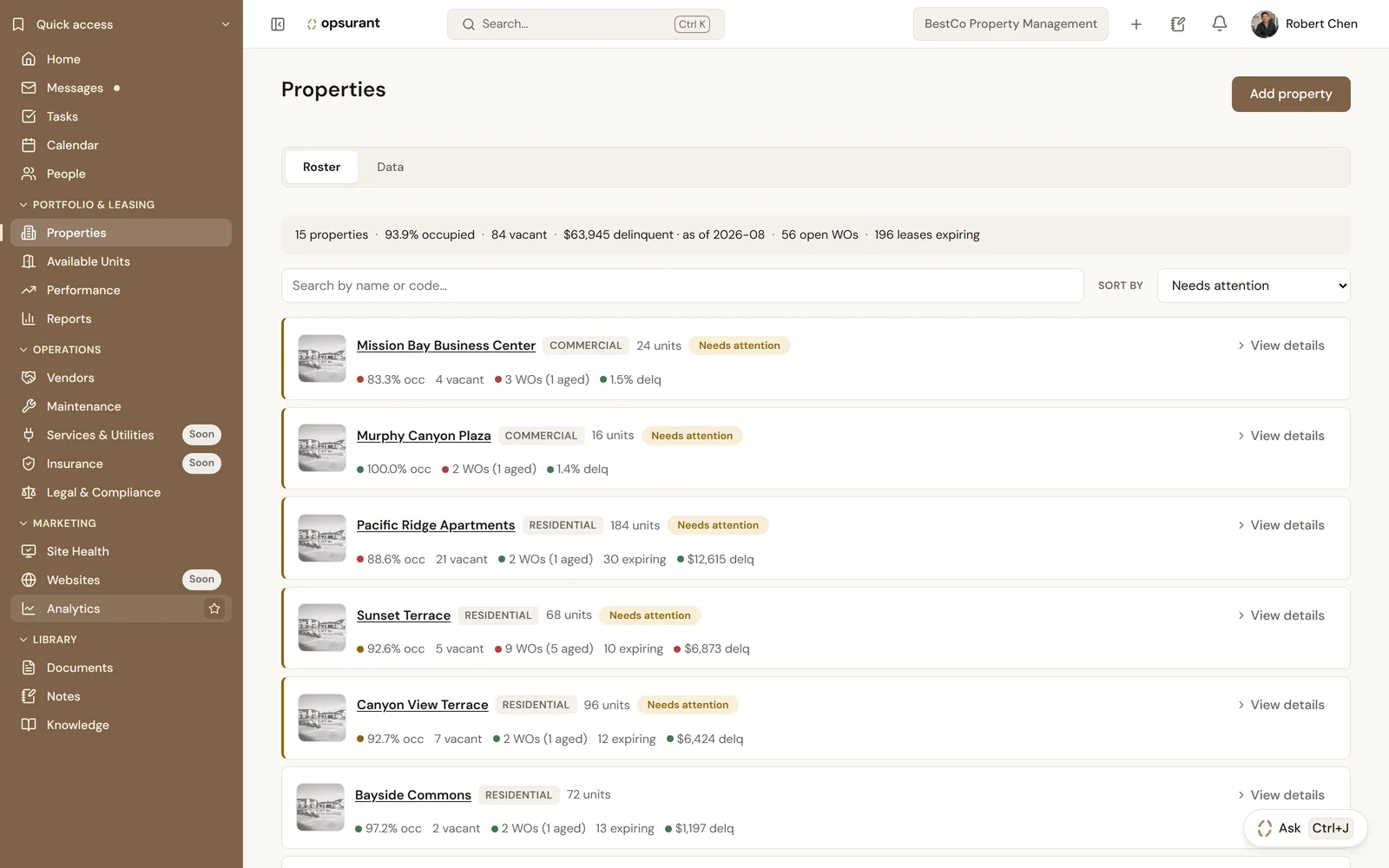The height and width of the screenshot is (868, 1389).
Task: Open Analytics chart icon in sidebar
Action: tap(29, 608)
